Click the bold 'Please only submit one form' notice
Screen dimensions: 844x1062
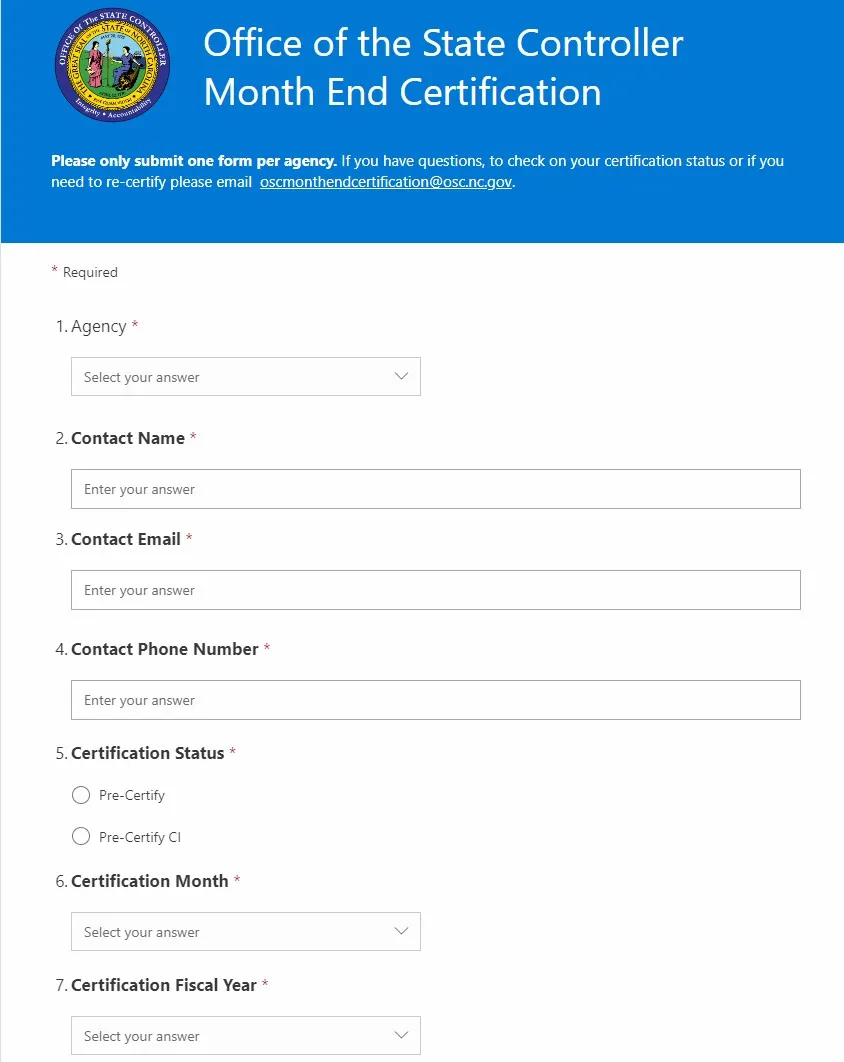click(x=194, y=161)
